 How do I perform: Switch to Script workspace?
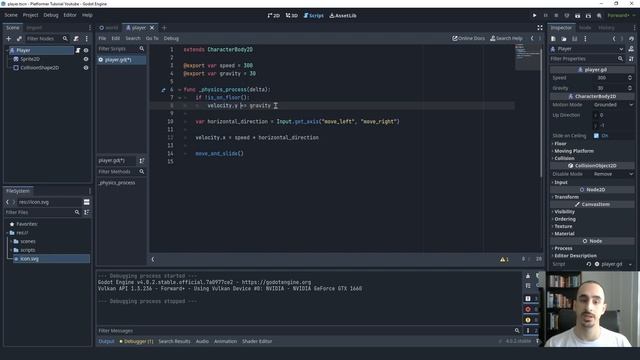313,16
